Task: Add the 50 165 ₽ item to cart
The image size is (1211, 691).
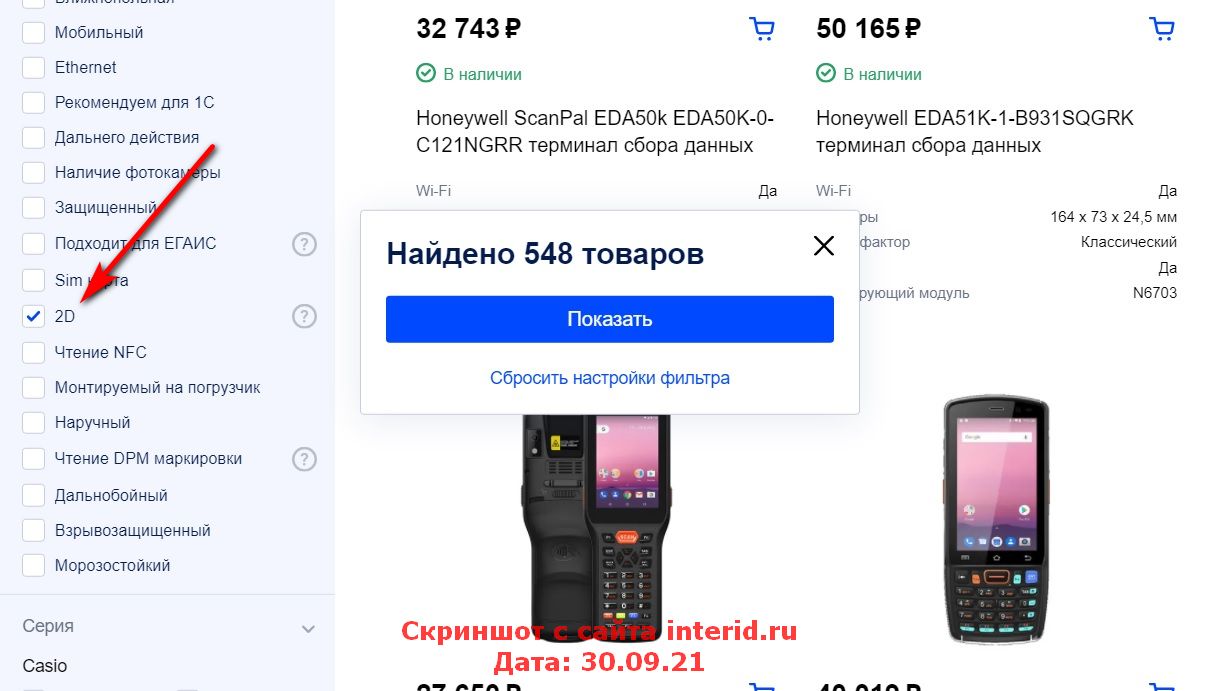Action: point(1162,29)
